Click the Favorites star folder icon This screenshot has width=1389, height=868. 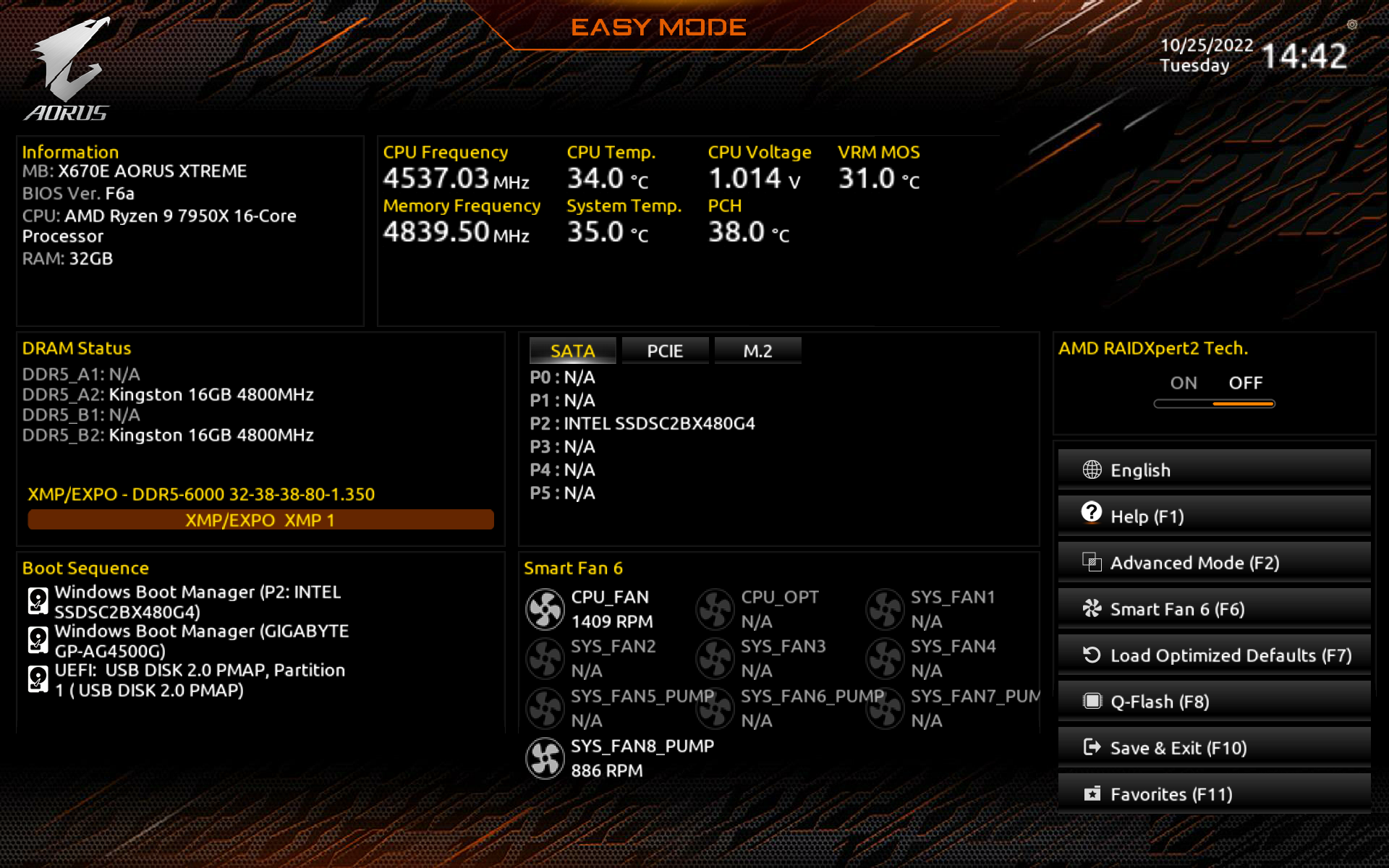[x=1092, y=794]
